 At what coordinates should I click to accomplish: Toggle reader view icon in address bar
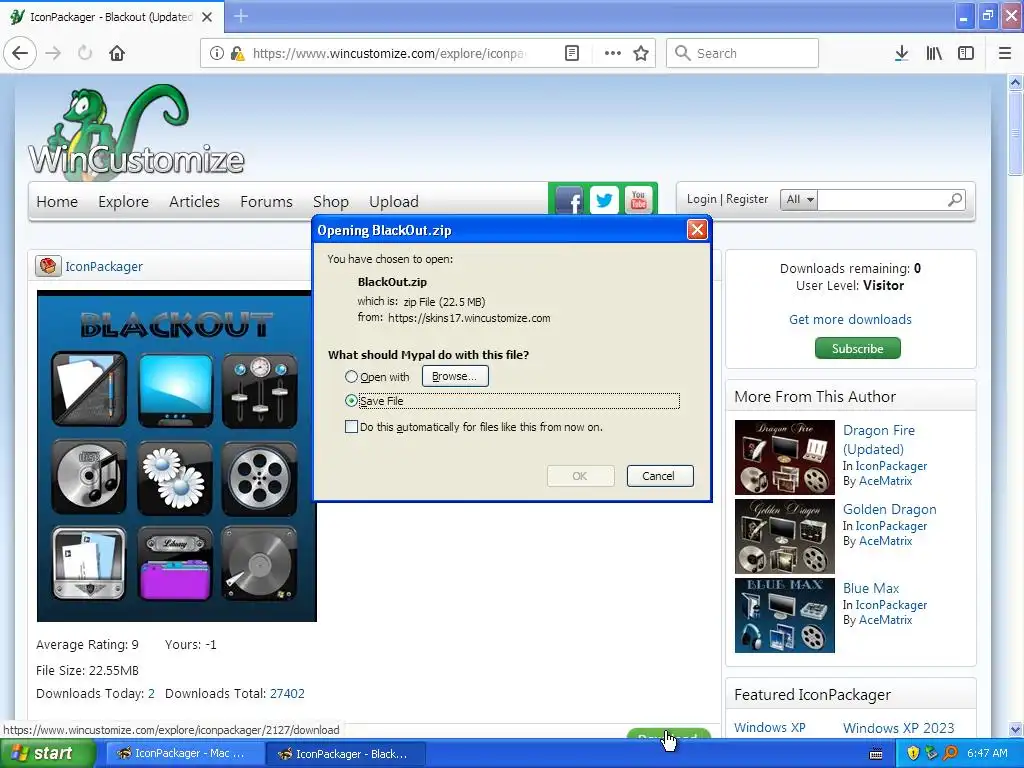coord(571,53)
